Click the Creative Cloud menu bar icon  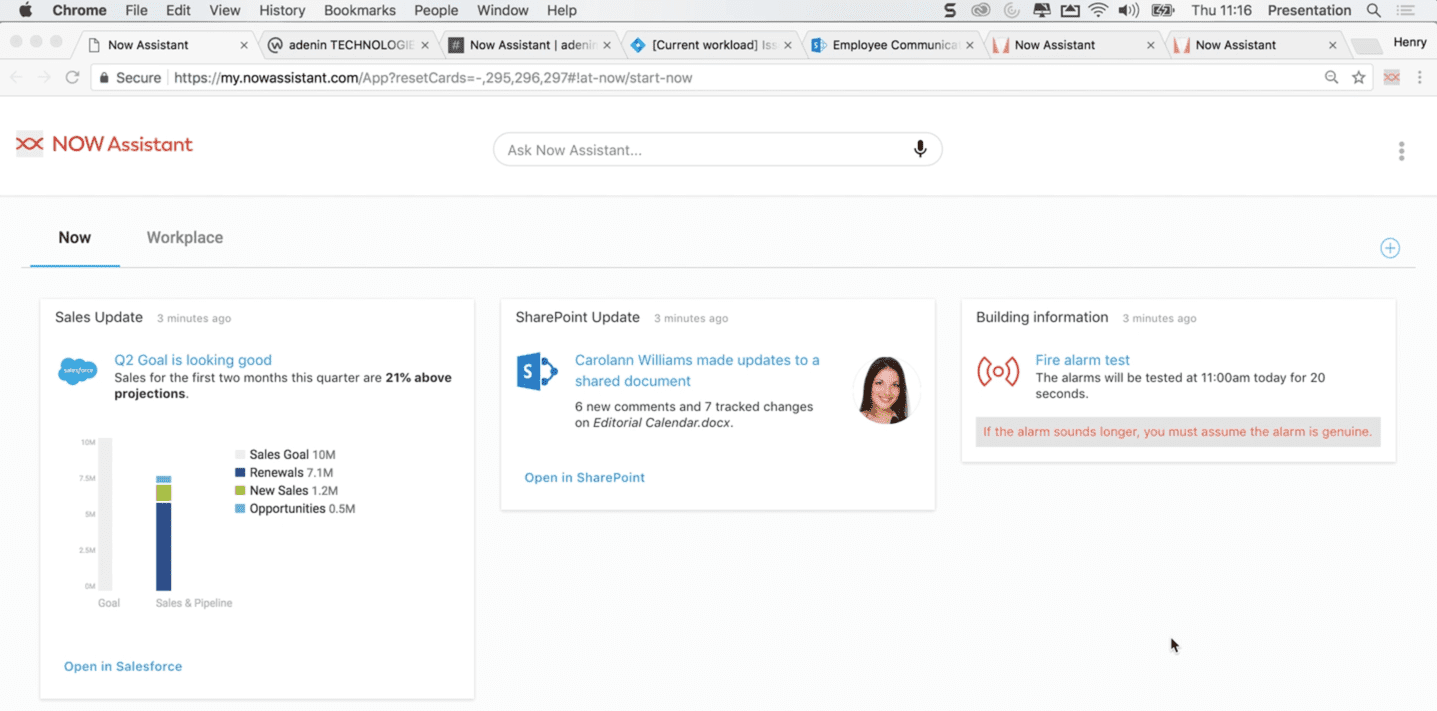tap(980, 10)
